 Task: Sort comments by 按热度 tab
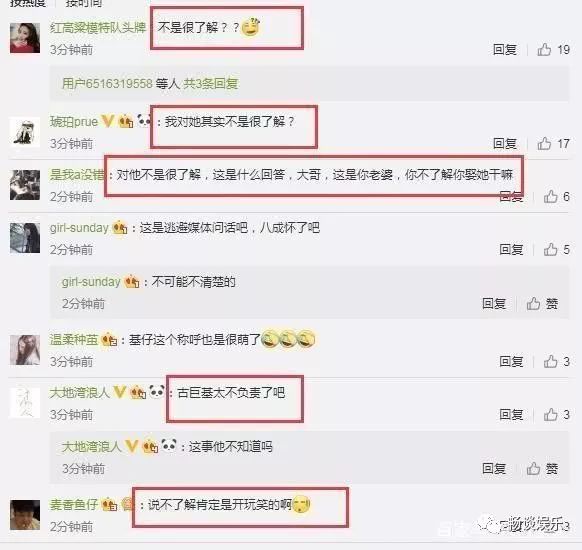(27, 3)
